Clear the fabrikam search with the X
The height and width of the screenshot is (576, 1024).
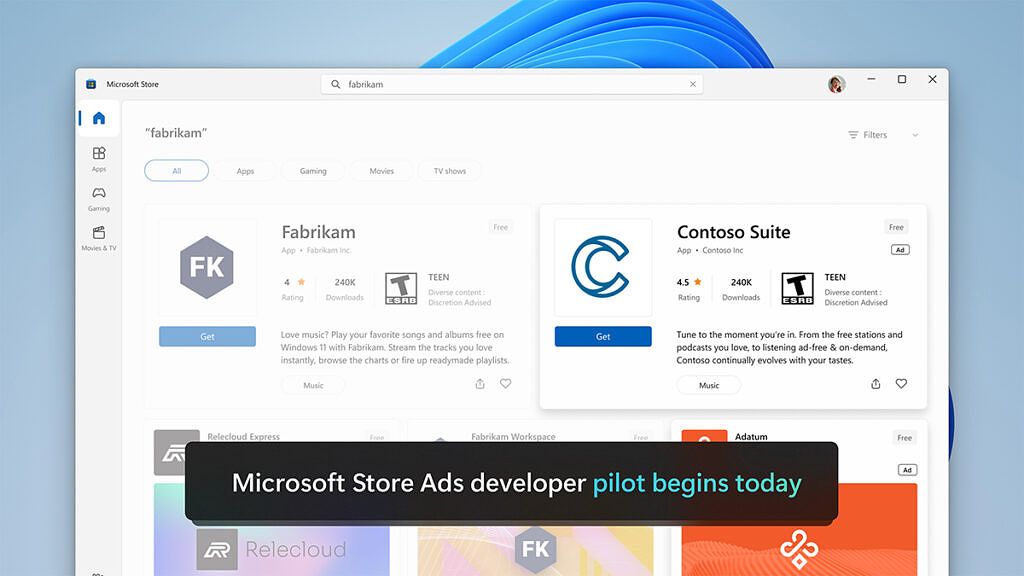click(693, 84)
